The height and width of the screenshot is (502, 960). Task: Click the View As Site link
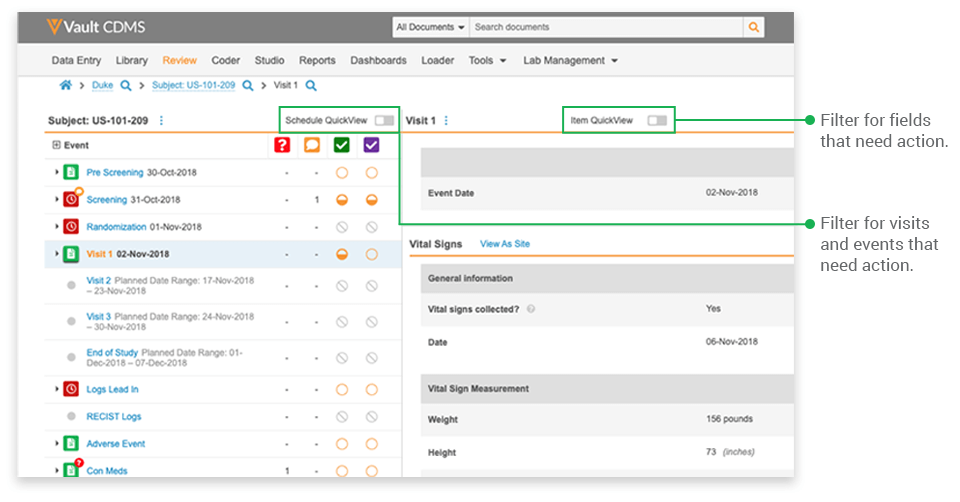(x=505, y=244)
